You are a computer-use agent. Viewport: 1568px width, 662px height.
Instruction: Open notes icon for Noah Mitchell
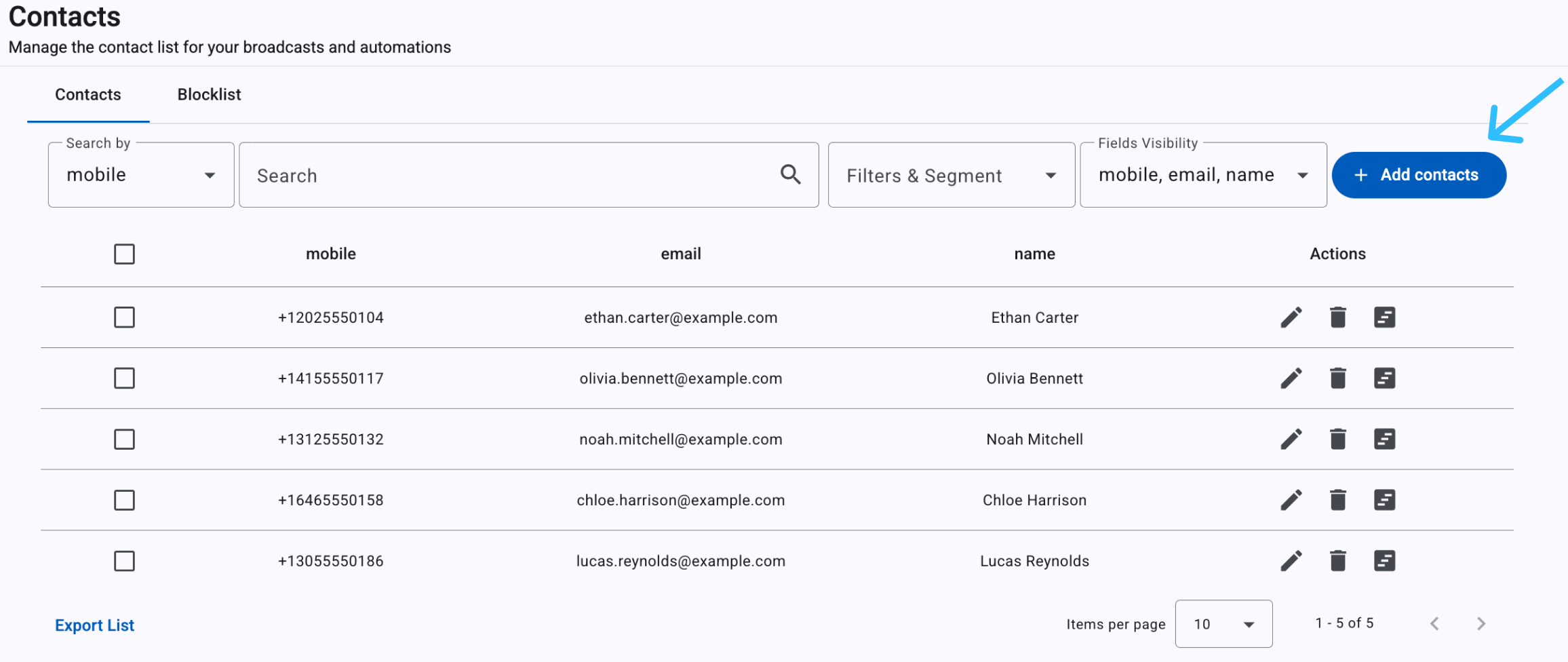1384,440
